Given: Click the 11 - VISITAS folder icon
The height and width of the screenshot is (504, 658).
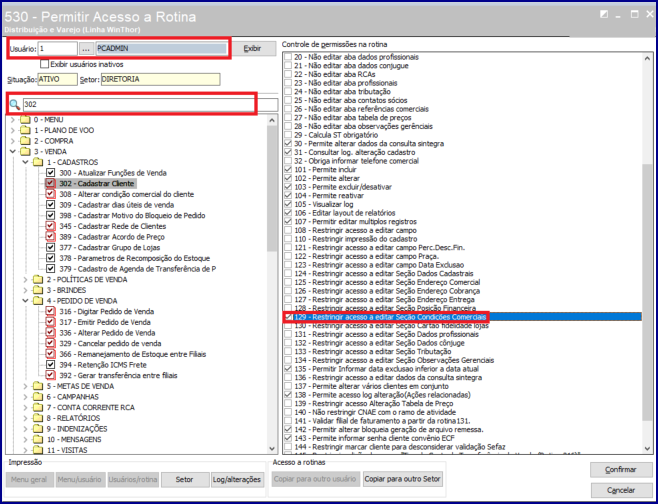Looking at the screenshot, I should [38, 450].
